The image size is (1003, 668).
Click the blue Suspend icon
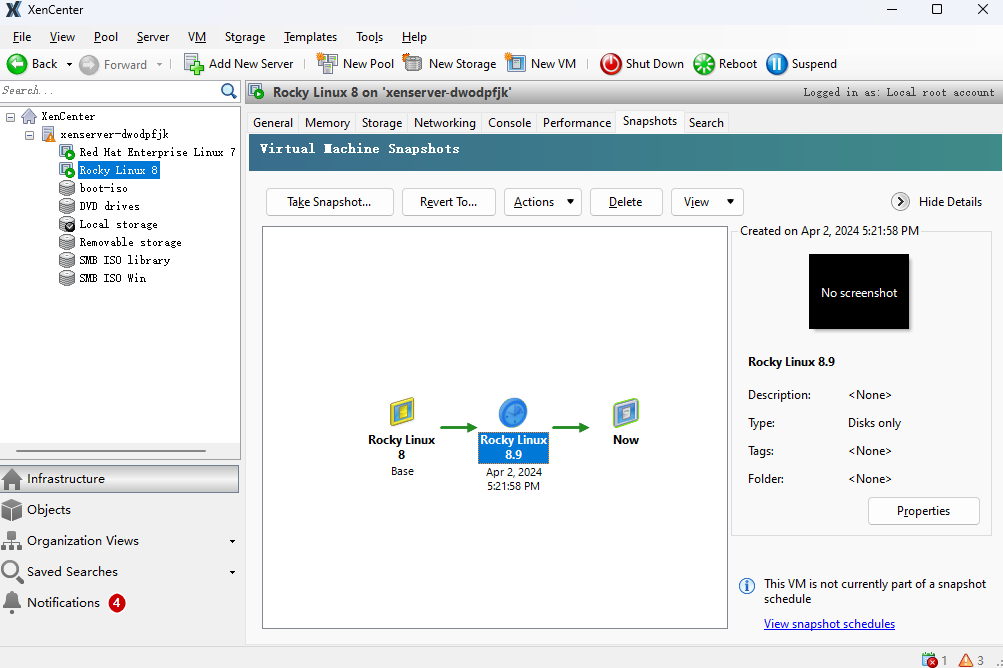point(777,64)
